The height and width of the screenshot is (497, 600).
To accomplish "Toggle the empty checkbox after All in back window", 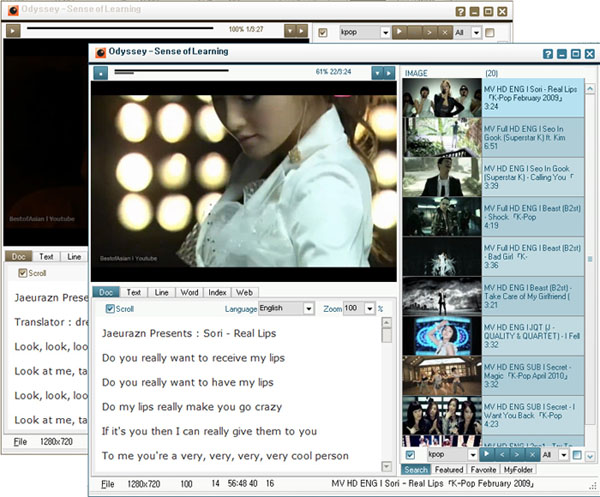I will [x=489, y=33].
